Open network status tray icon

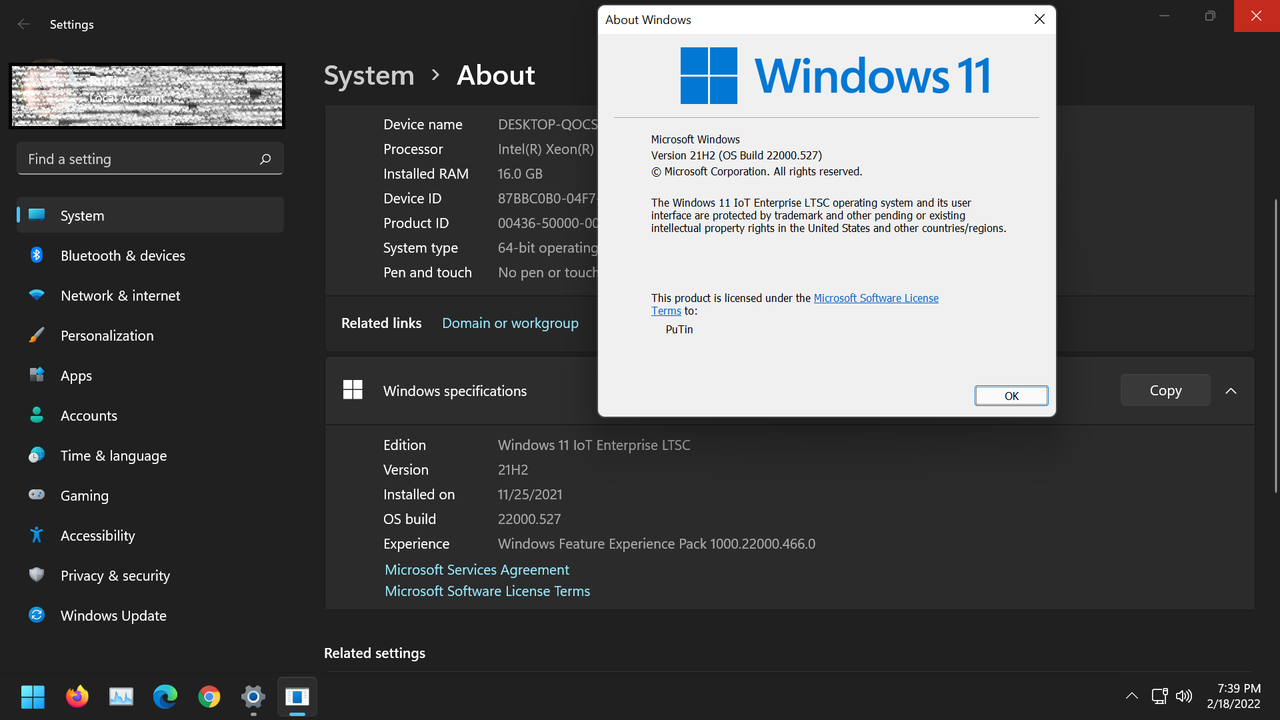pyautogui.click(x=1159, y=696)
